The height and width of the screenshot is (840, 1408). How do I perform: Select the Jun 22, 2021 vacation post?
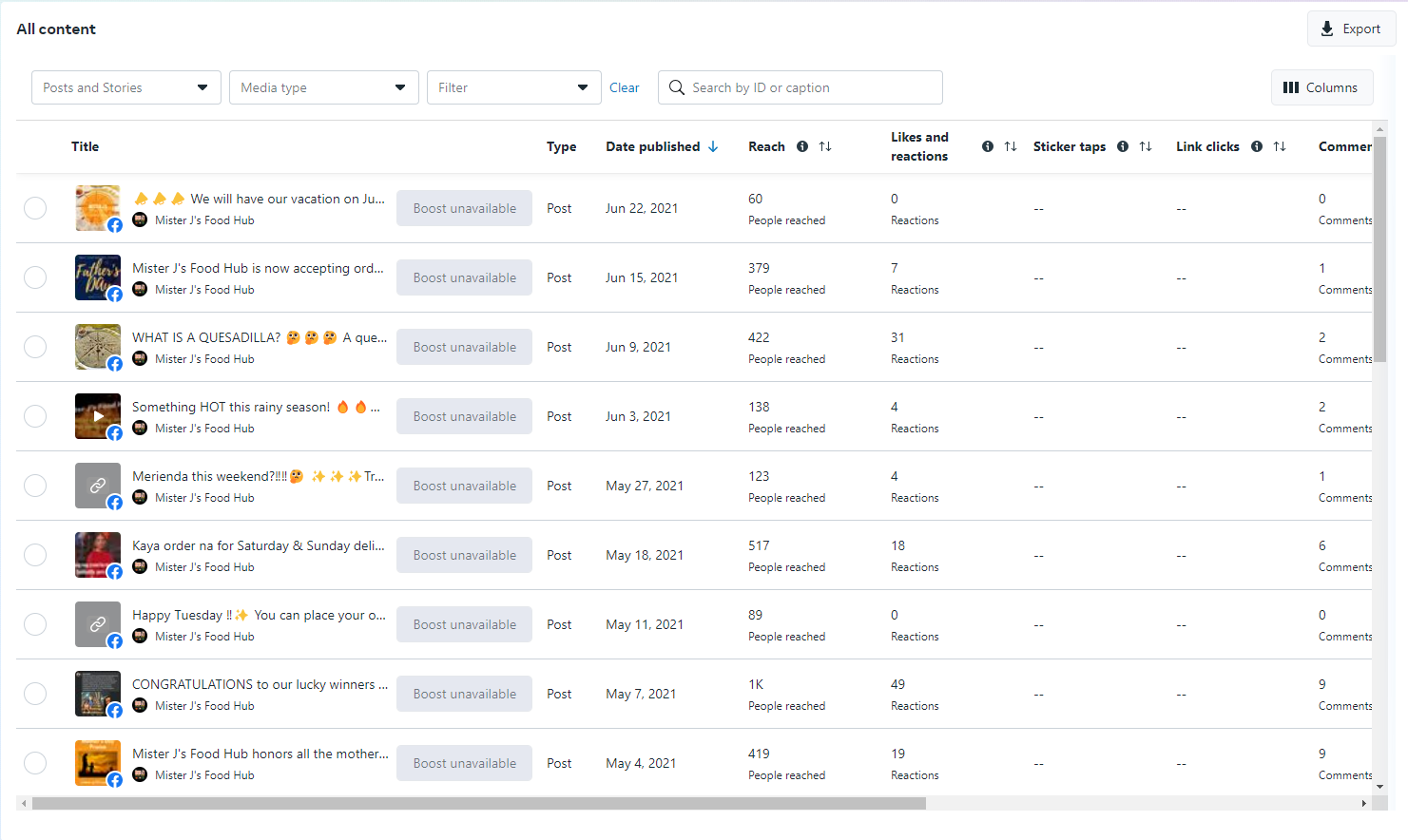coord(35,208)
